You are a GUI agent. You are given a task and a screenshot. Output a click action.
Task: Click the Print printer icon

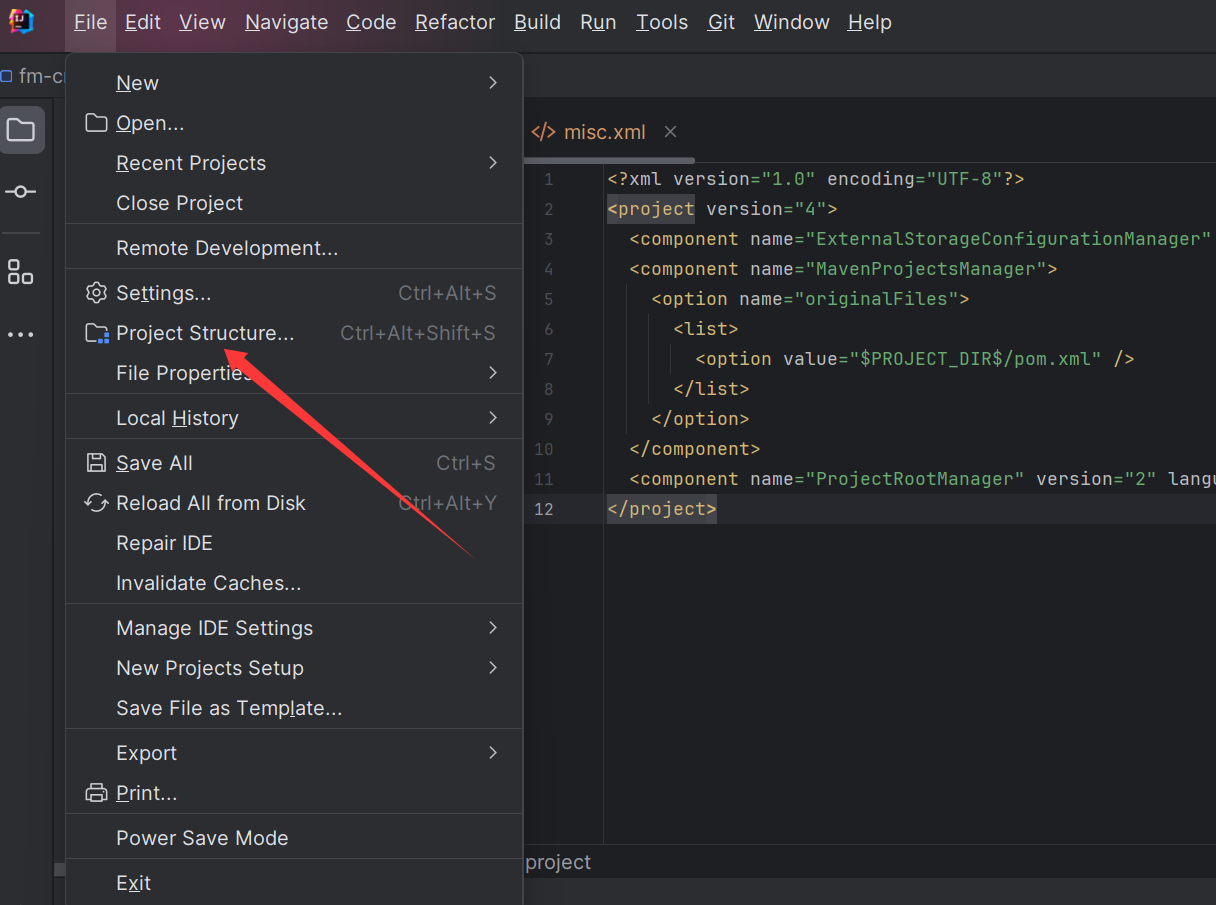coord(96,793)
